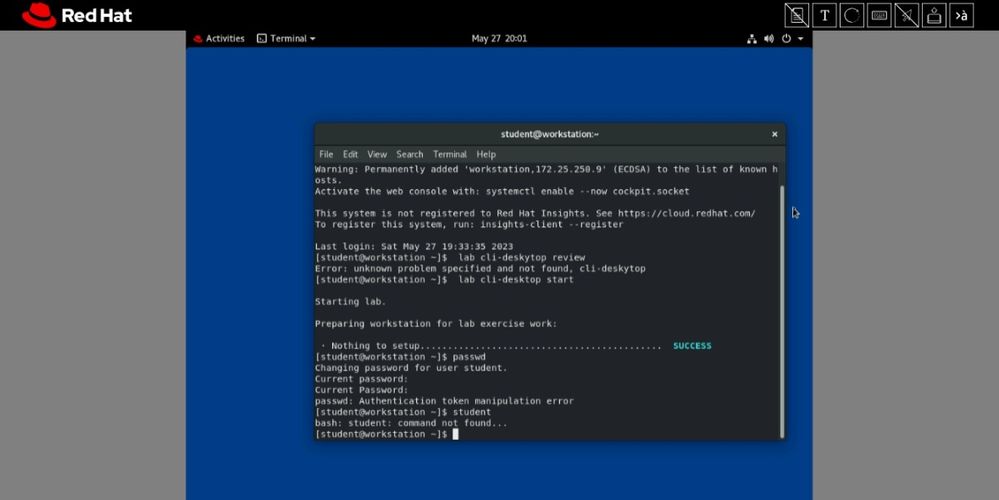
Task: Close the student@workstation terminal window
Action: pos(774,134)
